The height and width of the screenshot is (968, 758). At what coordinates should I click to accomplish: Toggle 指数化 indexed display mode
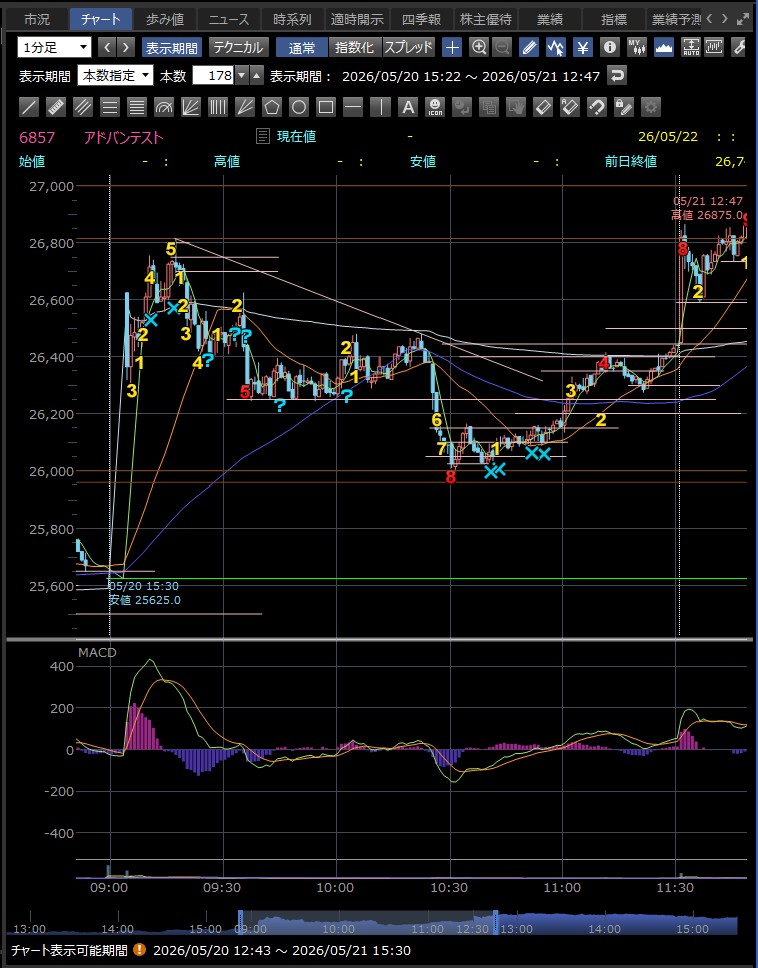354,48
